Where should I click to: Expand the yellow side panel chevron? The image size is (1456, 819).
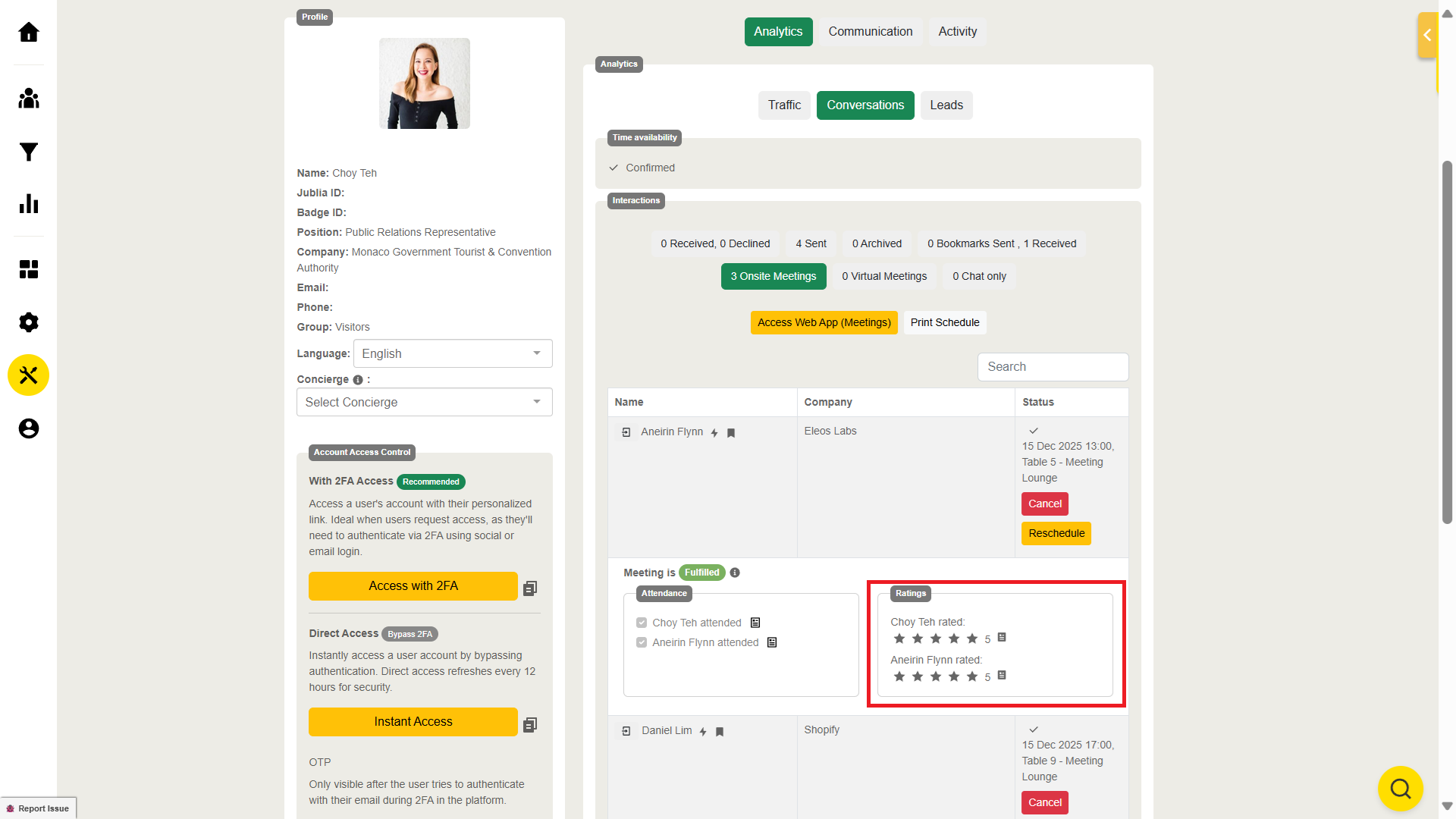click(1426, 35)
